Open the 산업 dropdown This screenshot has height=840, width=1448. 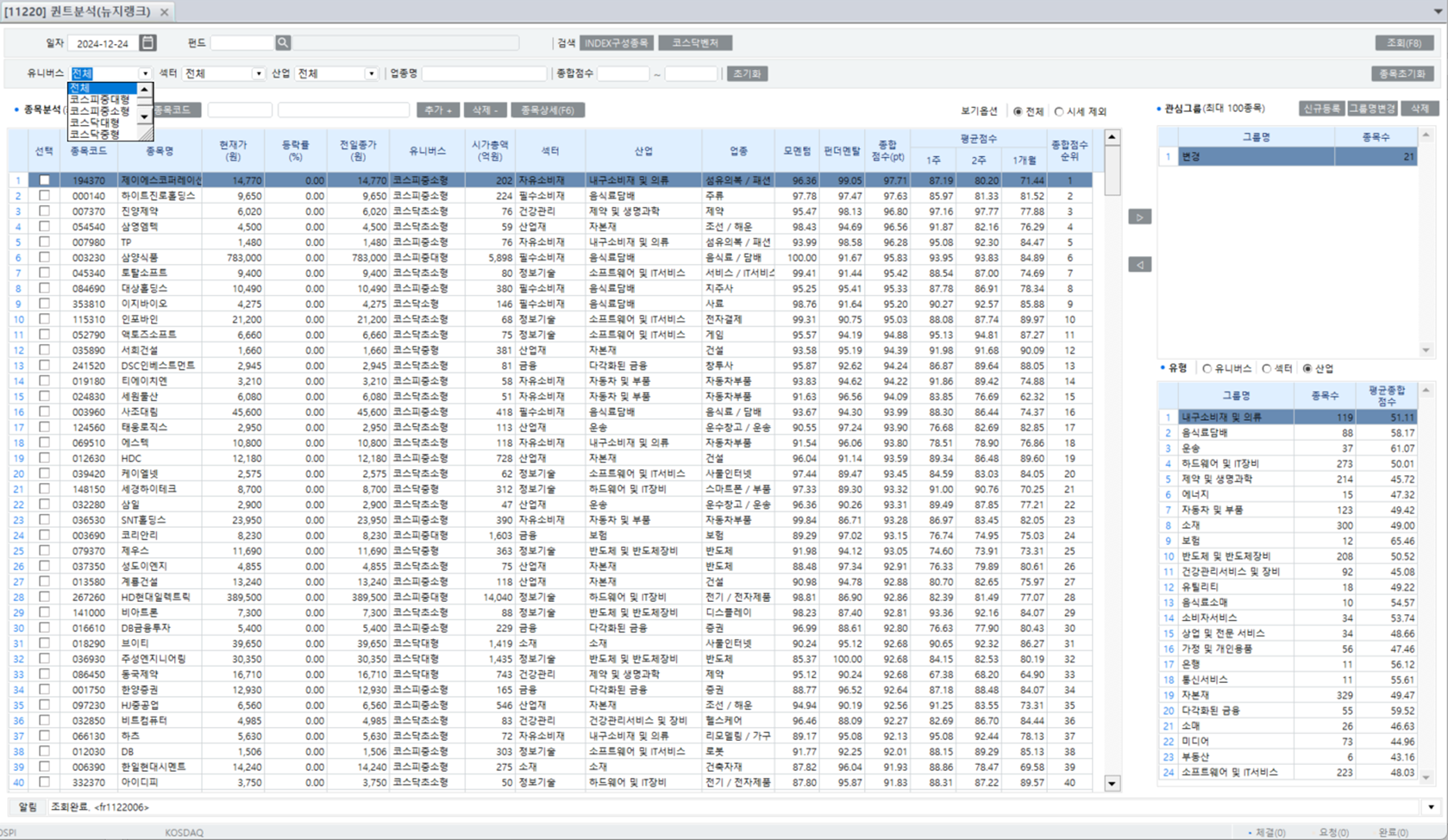pyautogui.click(x=371, y=74)
